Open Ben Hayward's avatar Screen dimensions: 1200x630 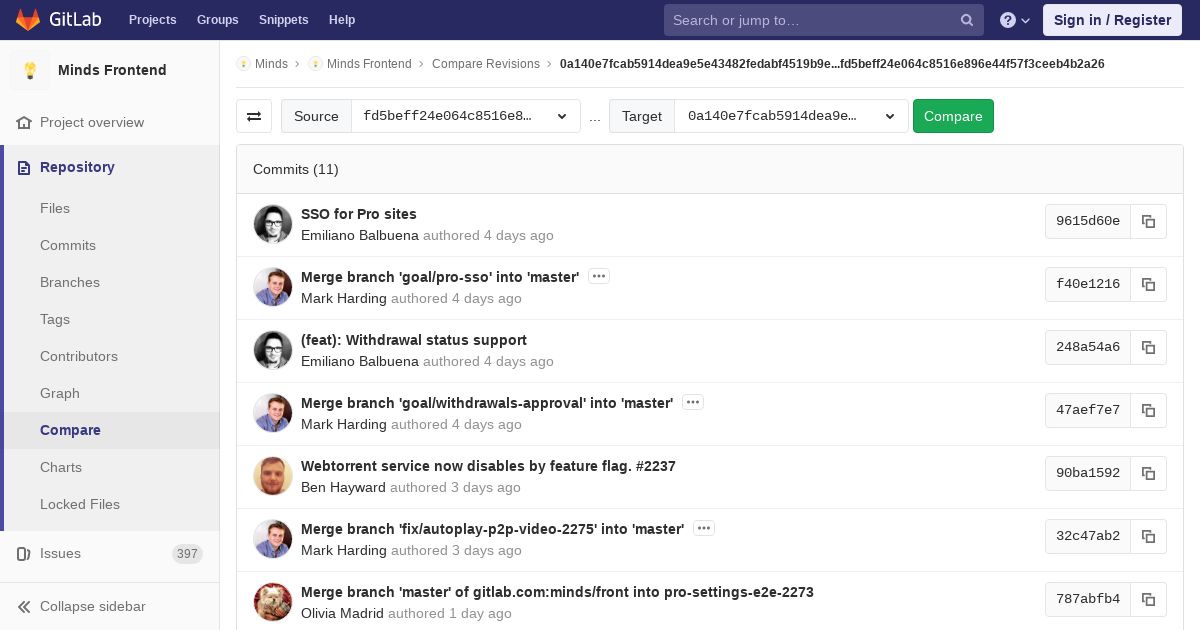click(x=273, y=476)
